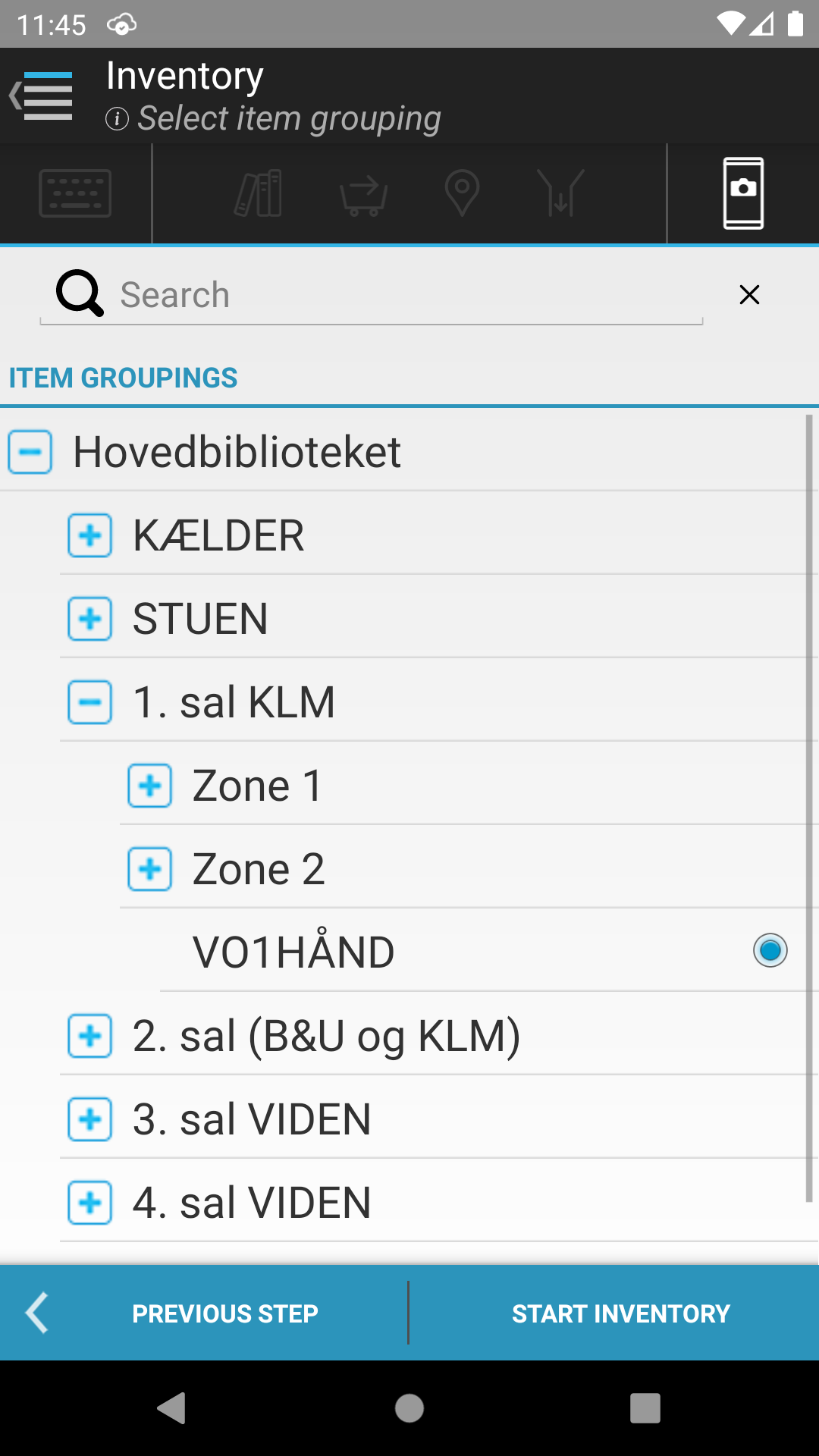Select the VO1HÅND radio button
Image resolution: width=819 pixels, height=1456 pixels.
point(770,950)
